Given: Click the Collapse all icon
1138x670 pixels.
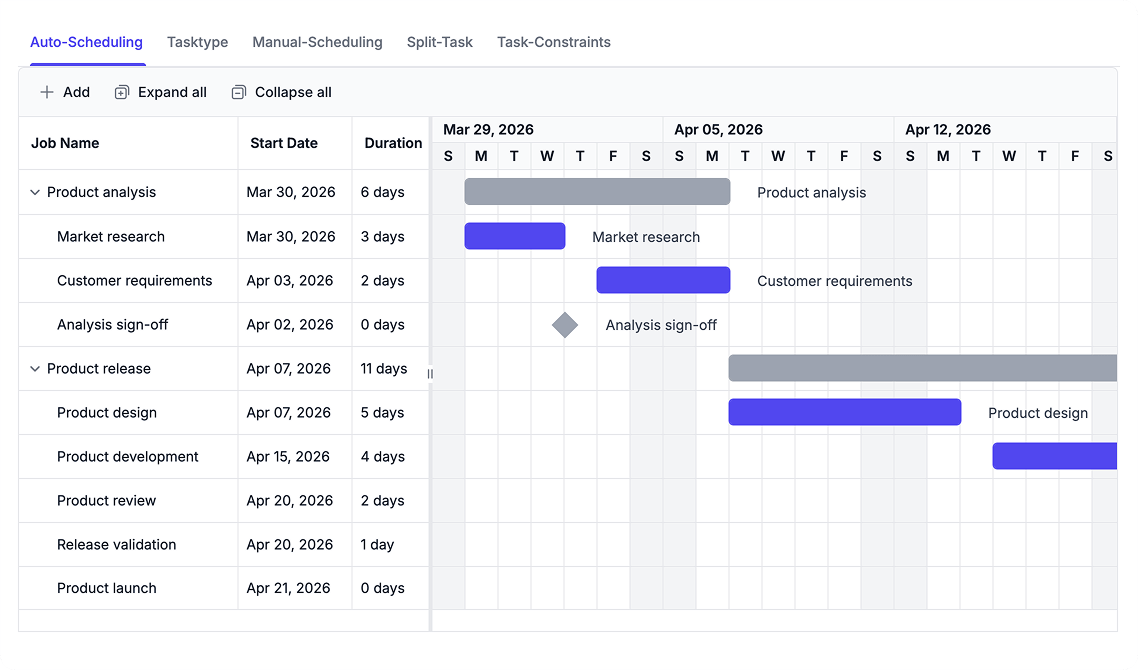Looking at the screenshot, I should 239,92.
